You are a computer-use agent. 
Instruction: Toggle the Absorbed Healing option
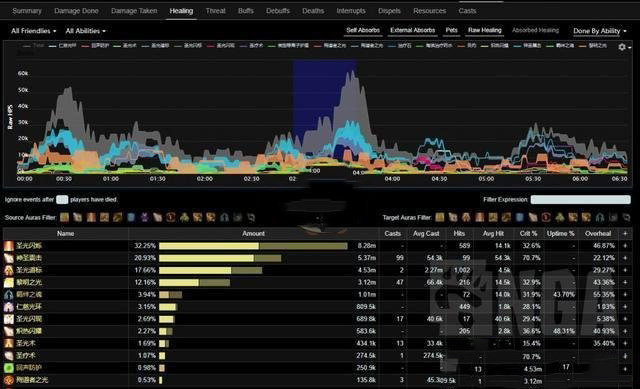(x=535, y=30)
